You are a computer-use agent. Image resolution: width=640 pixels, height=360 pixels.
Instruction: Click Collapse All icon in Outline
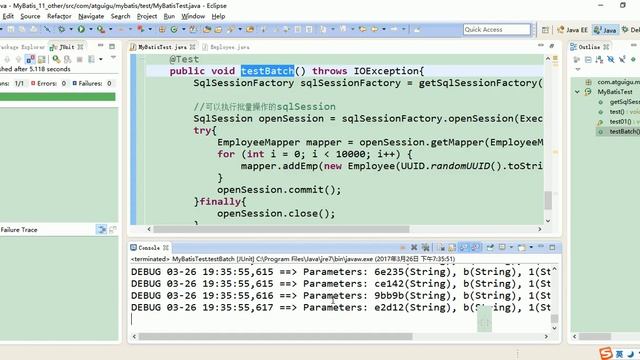pyautogui.click(x=588, y=60)
